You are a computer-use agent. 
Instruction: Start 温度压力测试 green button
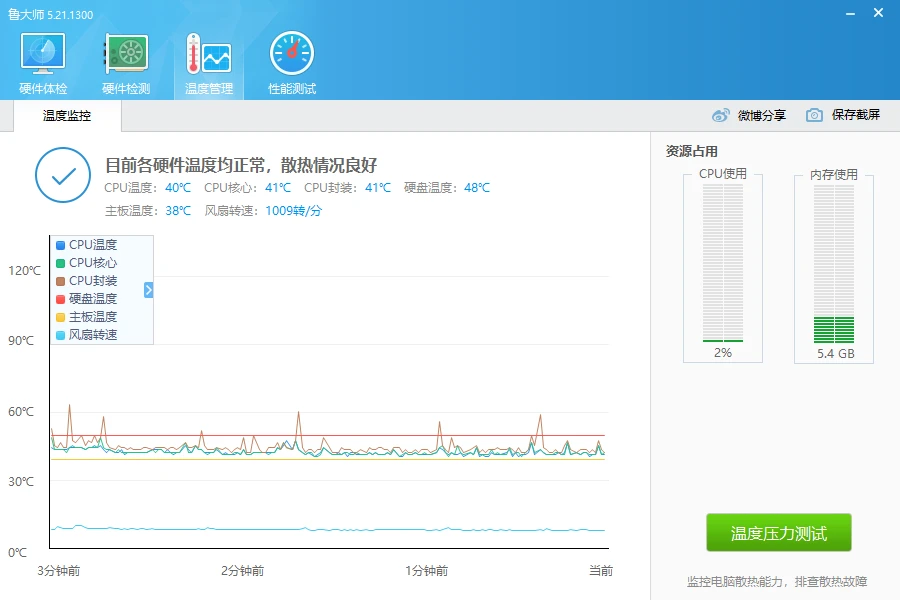(x=778, y=533)
